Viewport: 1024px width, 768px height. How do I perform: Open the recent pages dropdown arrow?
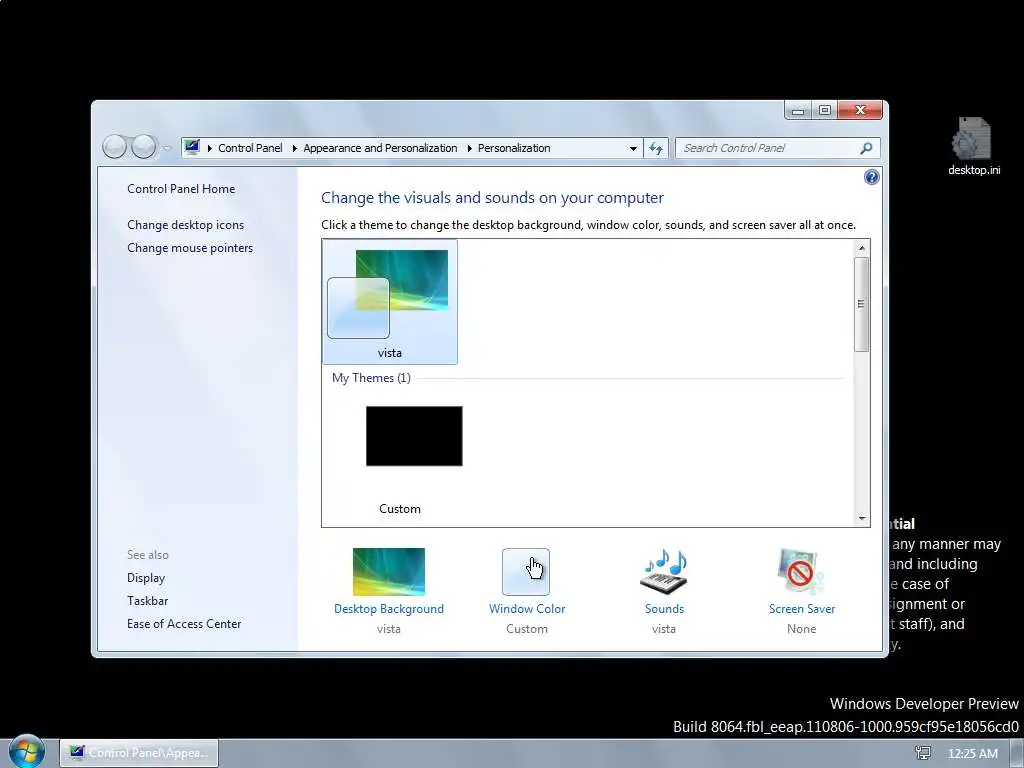[x=167, y=148]
